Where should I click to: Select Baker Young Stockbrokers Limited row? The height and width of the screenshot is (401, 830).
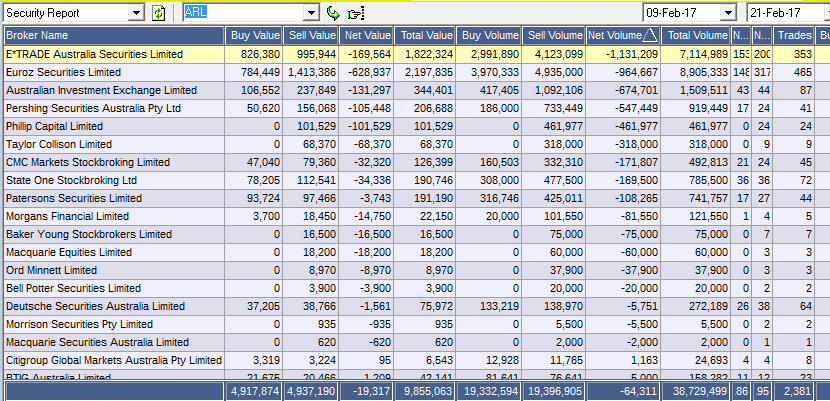tap(415, 234)
